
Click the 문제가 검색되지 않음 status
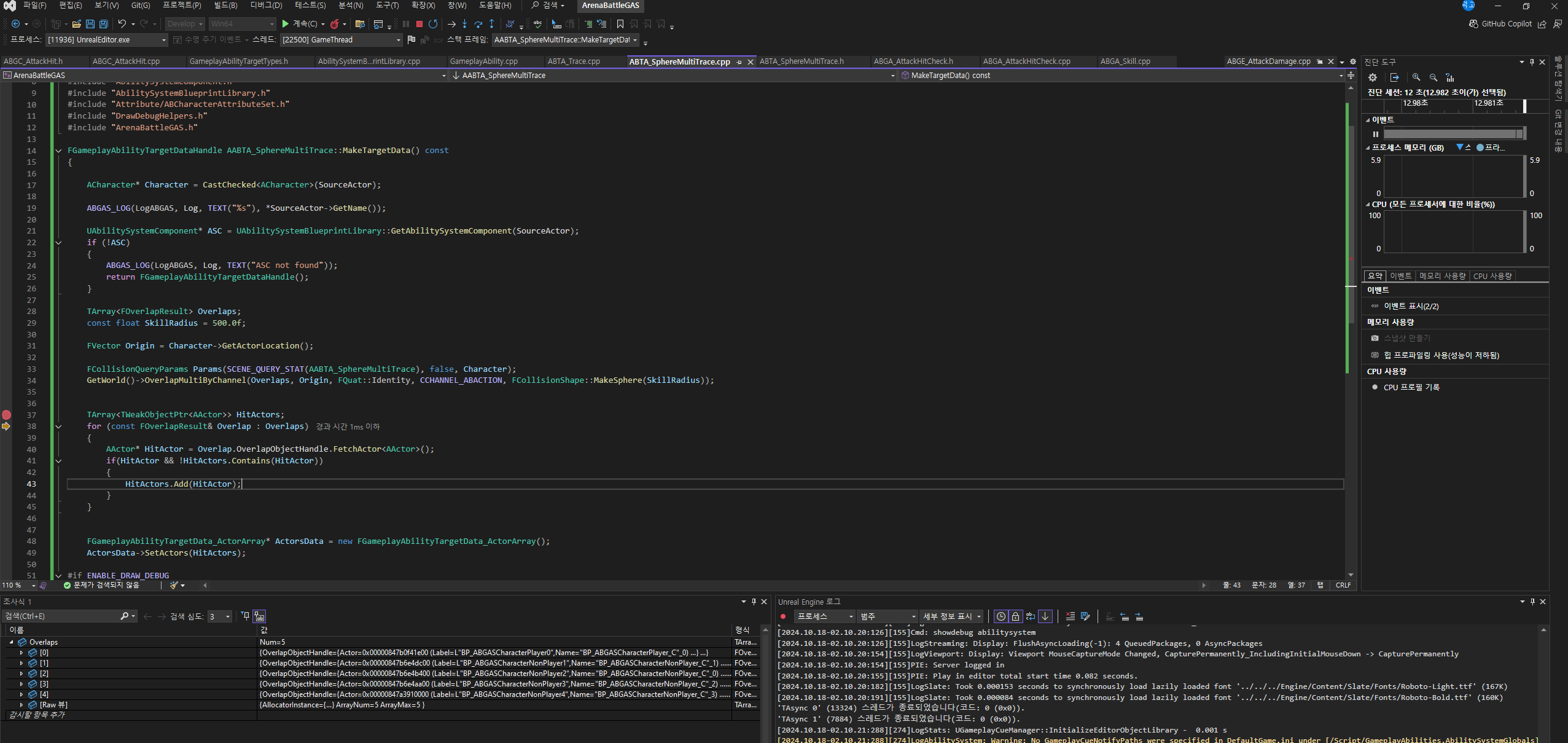[x=101, y=585]
